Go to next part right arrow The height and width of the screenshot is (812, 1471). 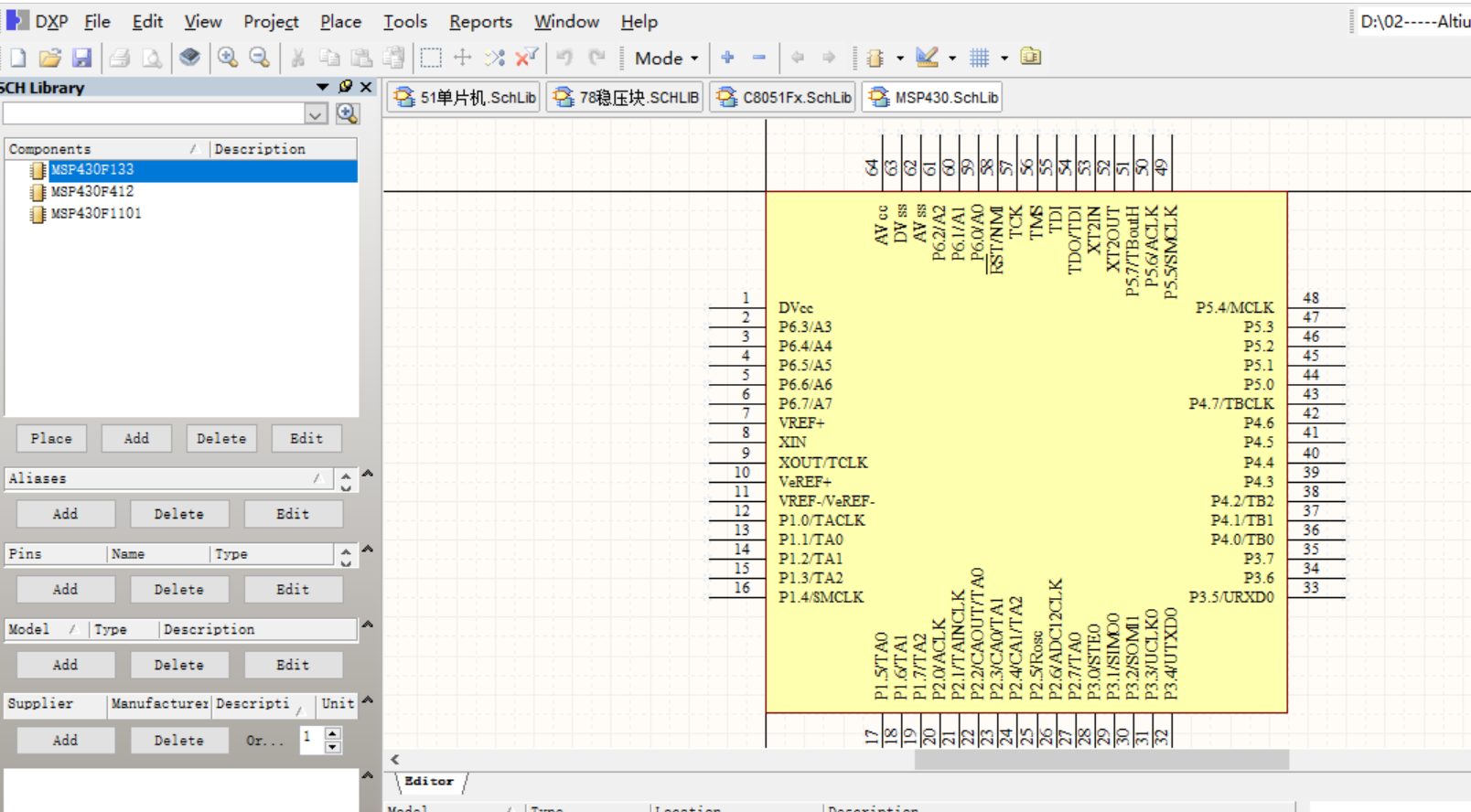(x=830, y=58)
